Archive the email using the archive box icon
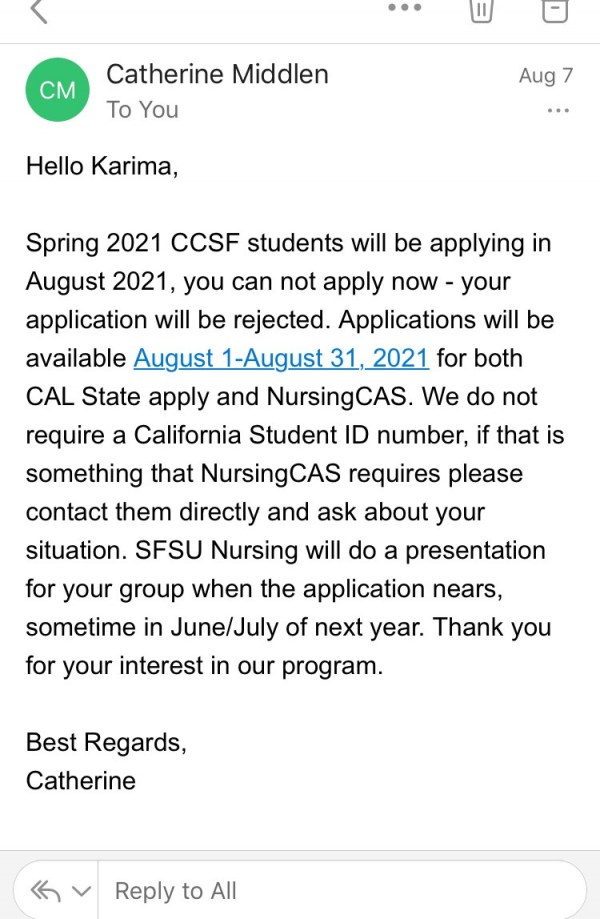This screenshot has width=600, height=919. [x=555, y=11]
